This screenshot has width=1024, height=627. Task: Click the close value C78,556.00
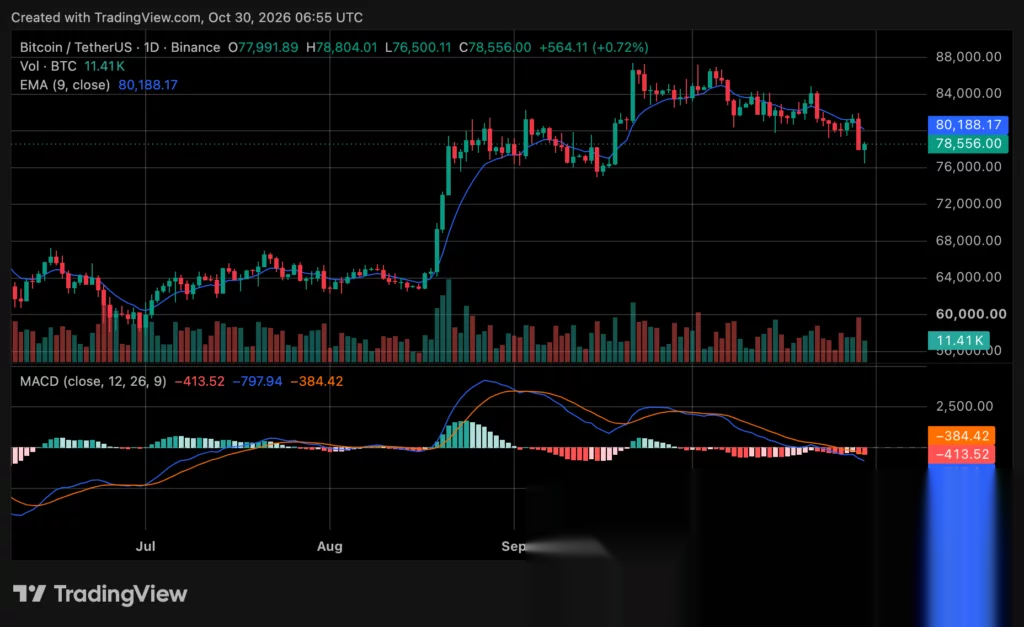495,47
